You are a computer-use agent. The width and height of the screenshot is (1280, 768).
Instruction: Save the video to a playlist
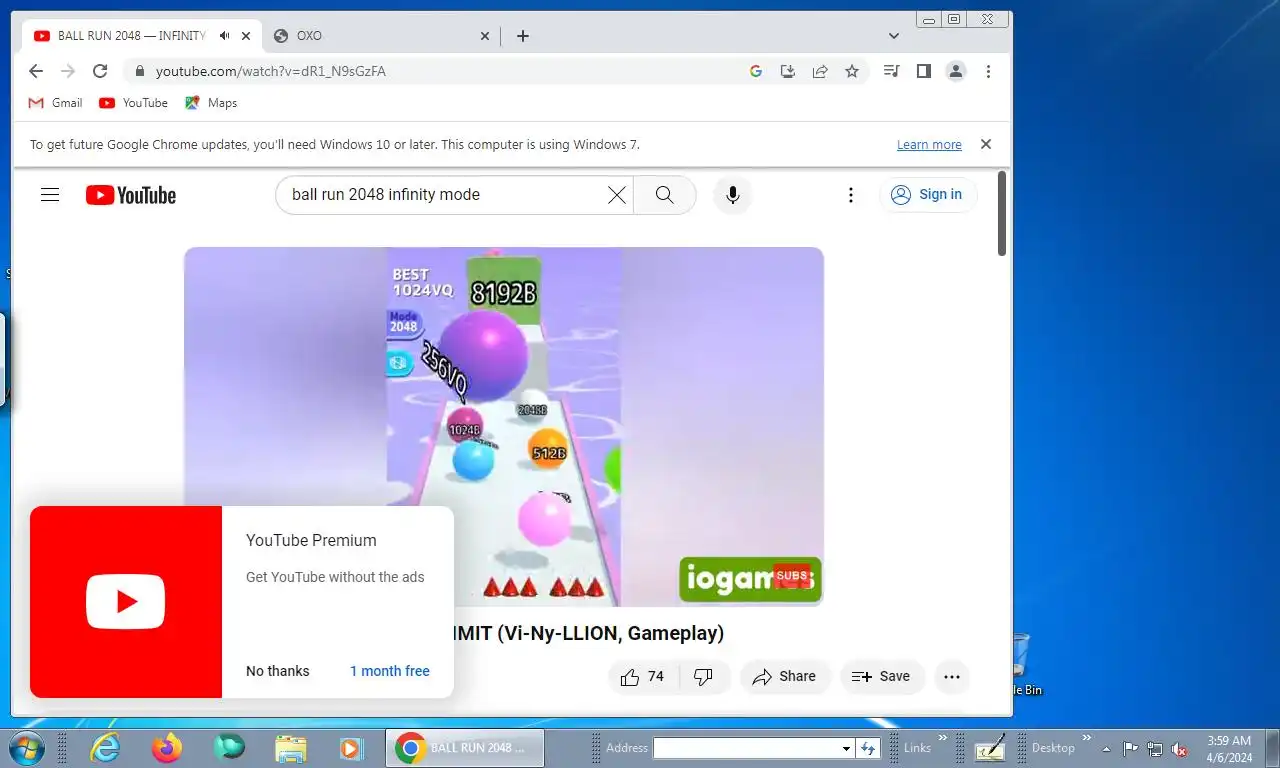click(882, 677)
